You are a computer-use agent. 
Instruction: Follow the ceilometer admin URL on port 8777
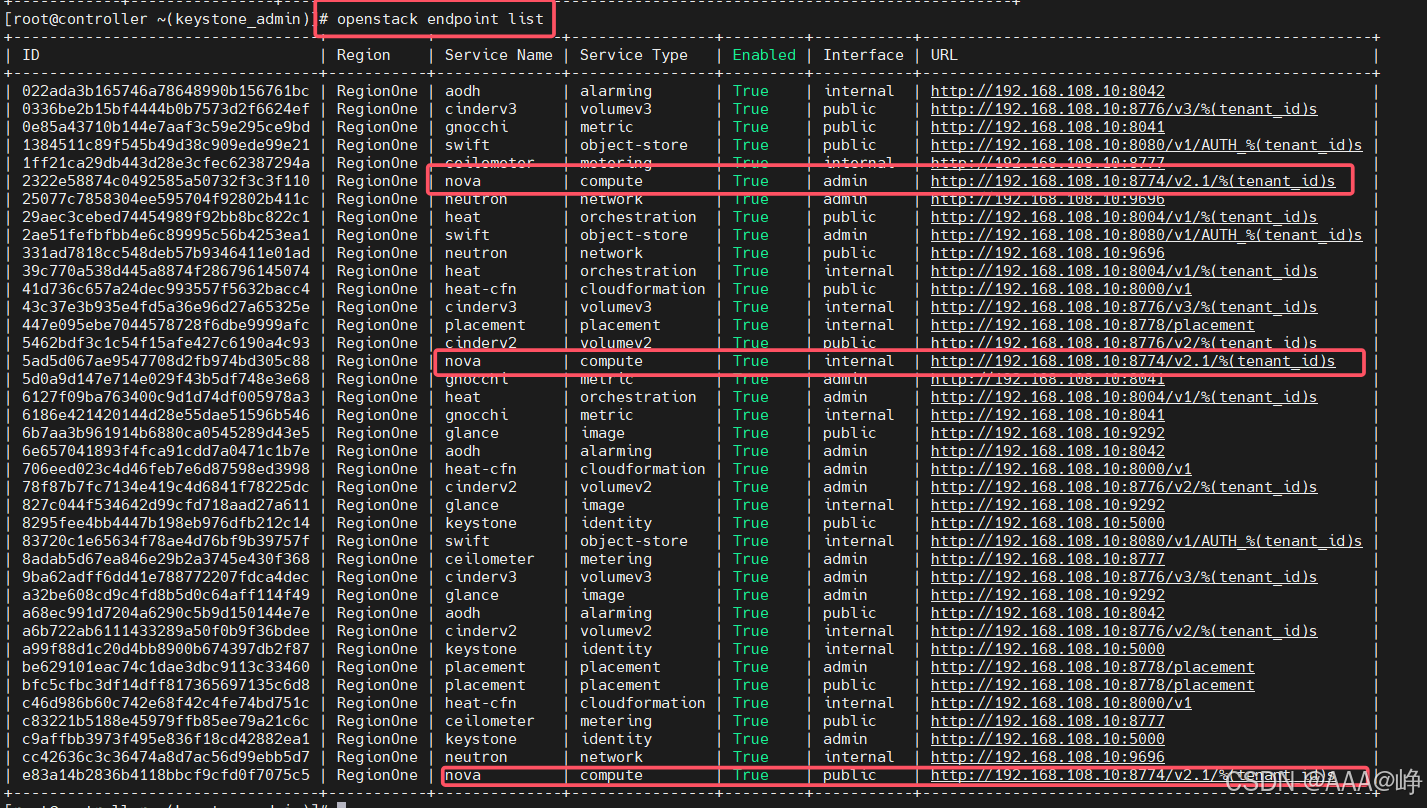(1048, 559)
